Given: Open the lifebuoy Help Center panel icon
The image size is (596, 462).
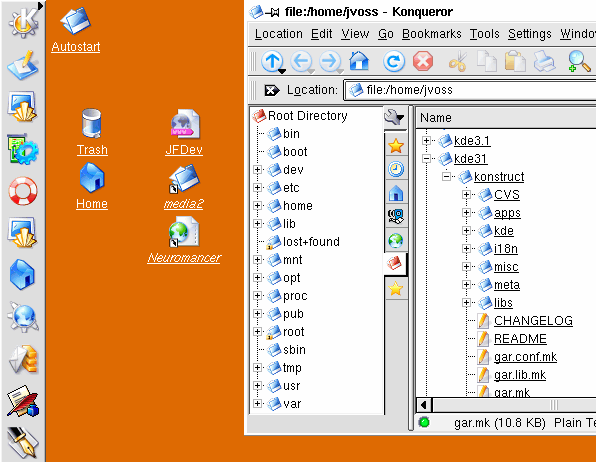Looking at the screenshot, I should [23, 191].
